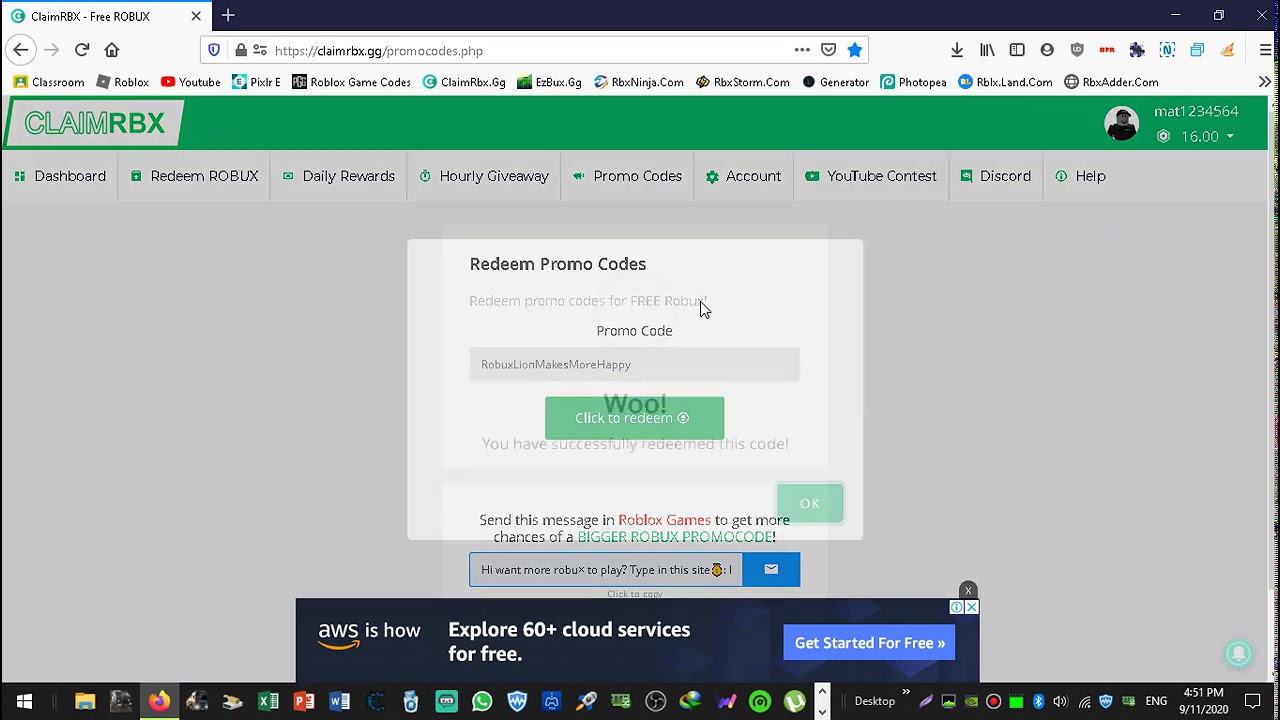
Task: Reload the current page
Action: 82,50
